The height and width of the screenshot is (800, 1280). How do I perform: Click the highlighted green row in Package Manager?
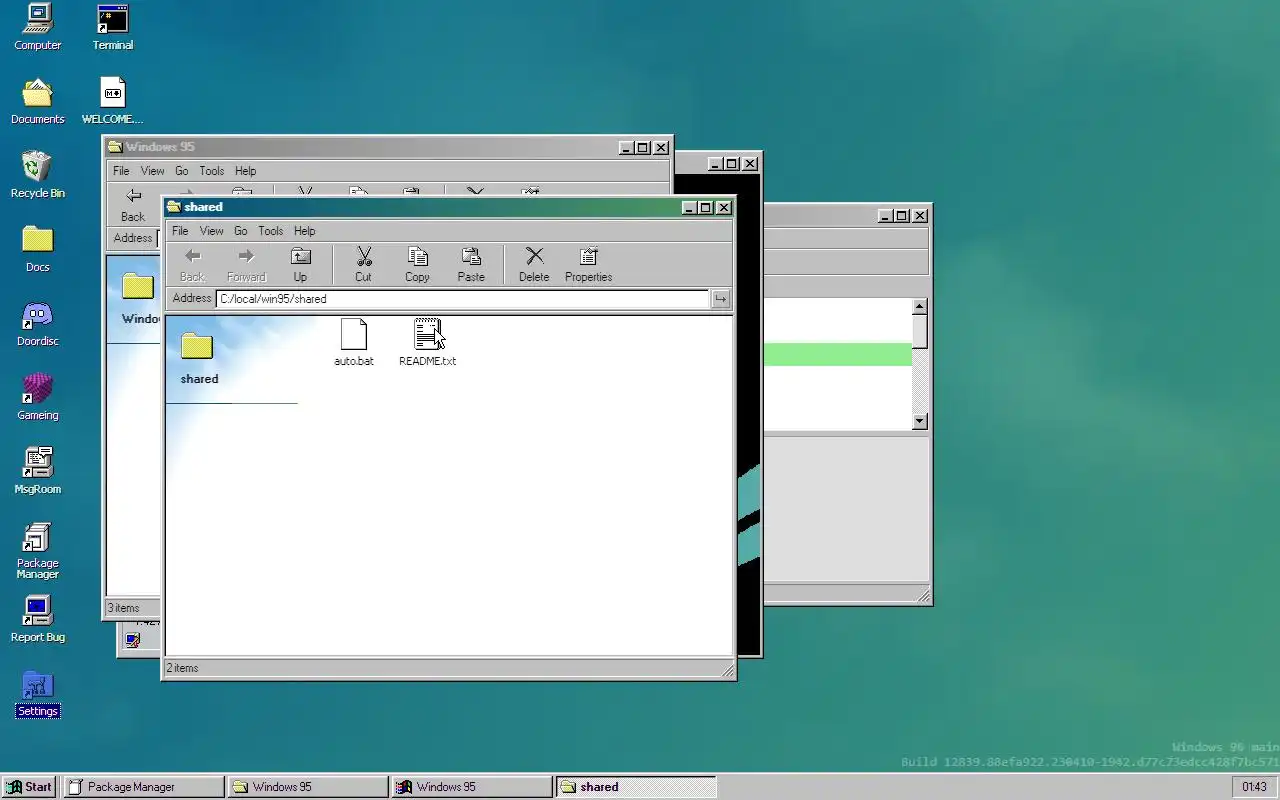click(838, 354)
